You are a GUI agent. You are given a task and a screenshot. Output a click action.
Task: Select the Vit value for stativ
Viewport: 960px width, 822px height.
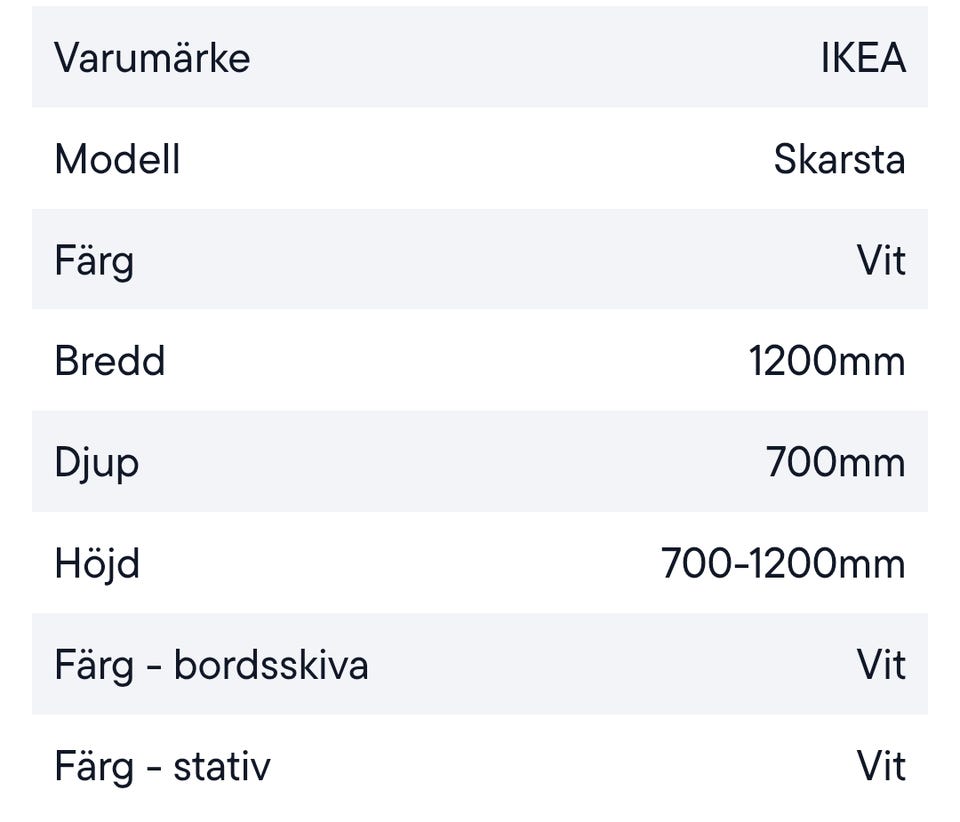tap(881, 767)
